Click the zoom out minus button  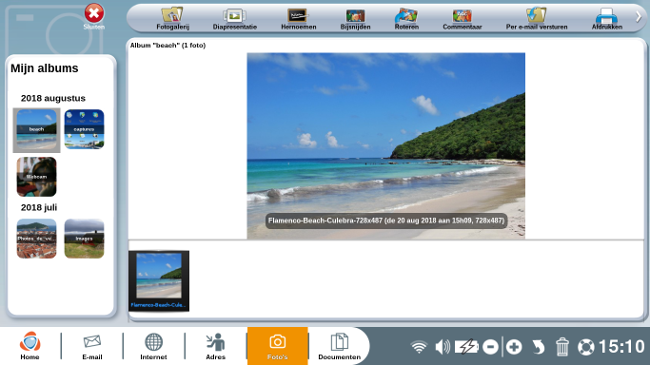point(490,347)
